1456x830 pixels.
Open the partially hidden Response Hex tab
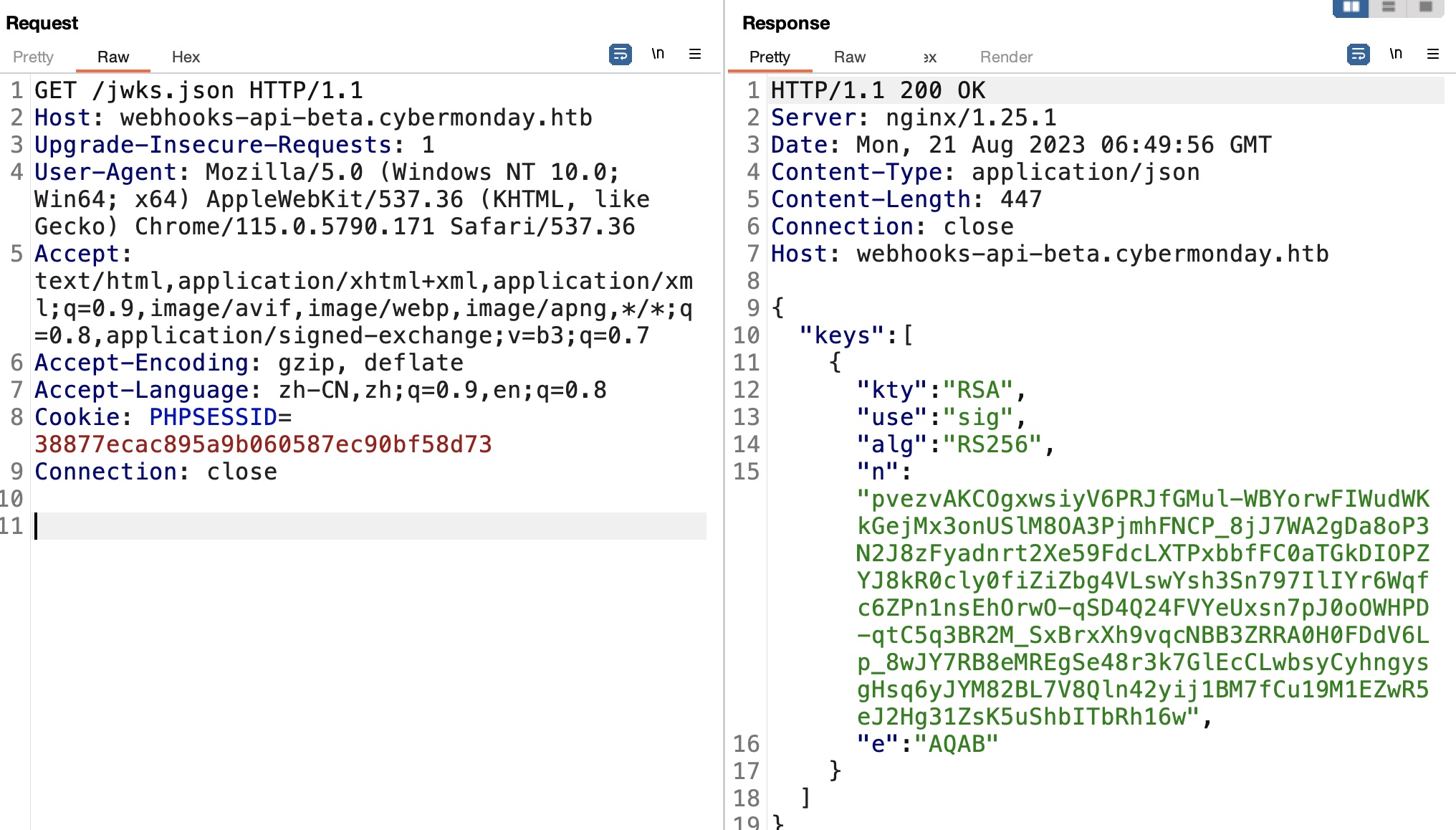coord(929,57)
